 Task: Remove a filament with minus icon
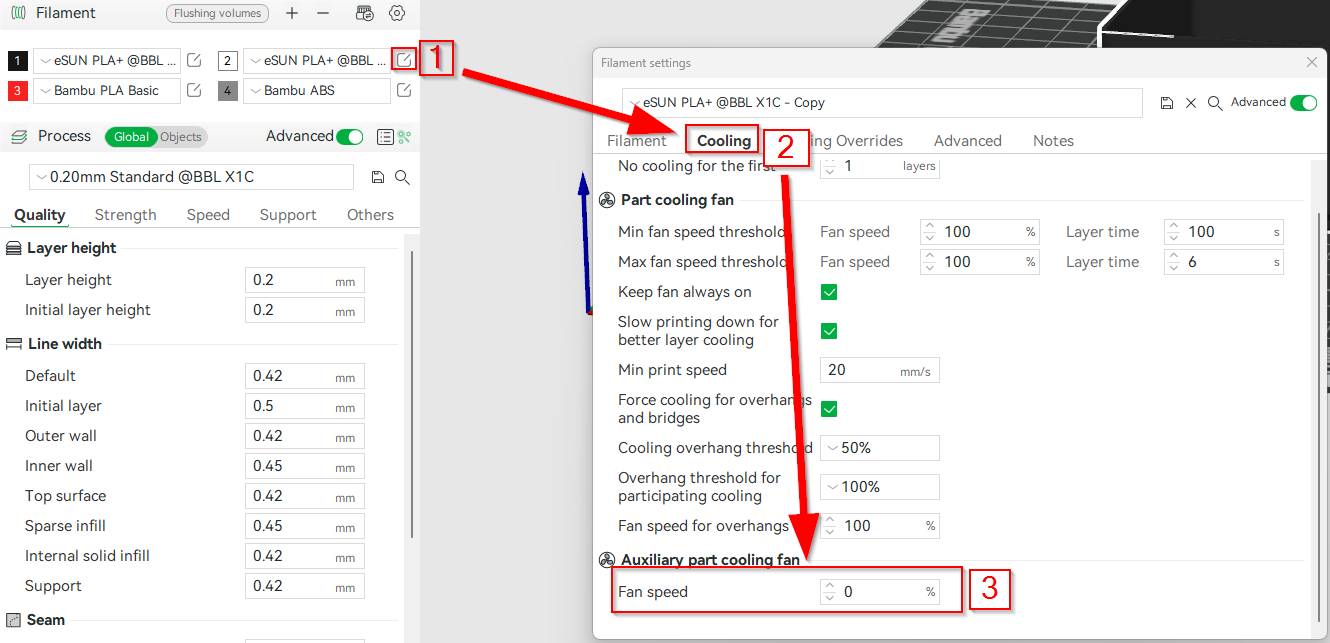[x=323, y=13]
